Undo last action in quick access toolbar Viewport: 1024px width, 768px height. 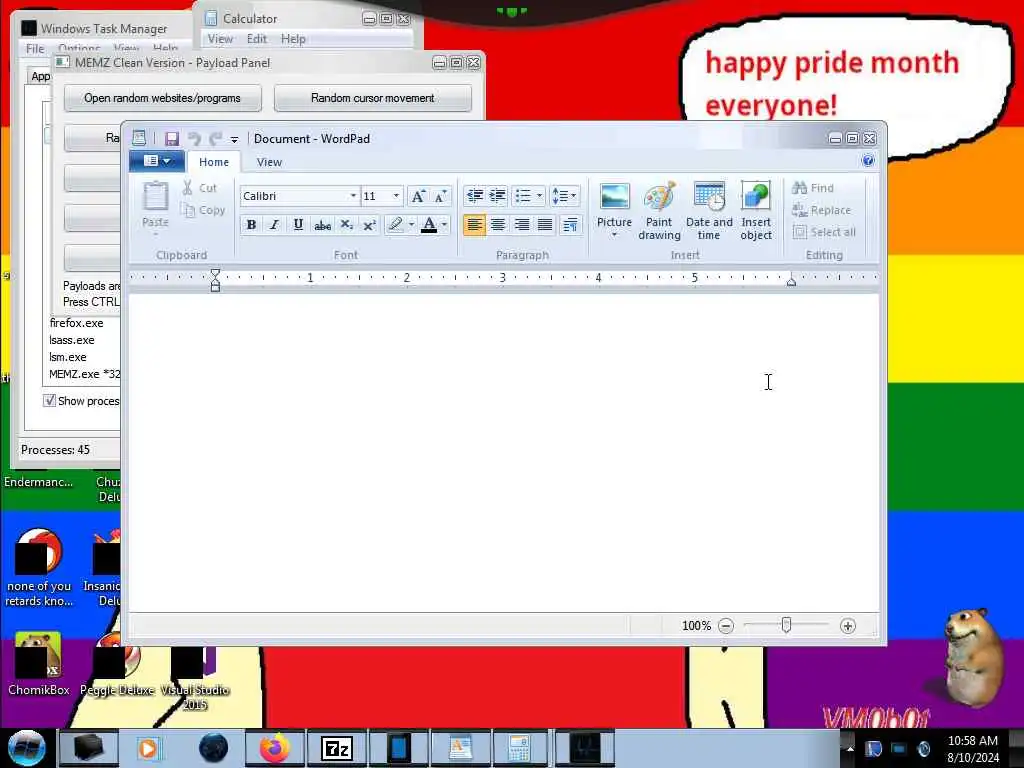[194, 138]
